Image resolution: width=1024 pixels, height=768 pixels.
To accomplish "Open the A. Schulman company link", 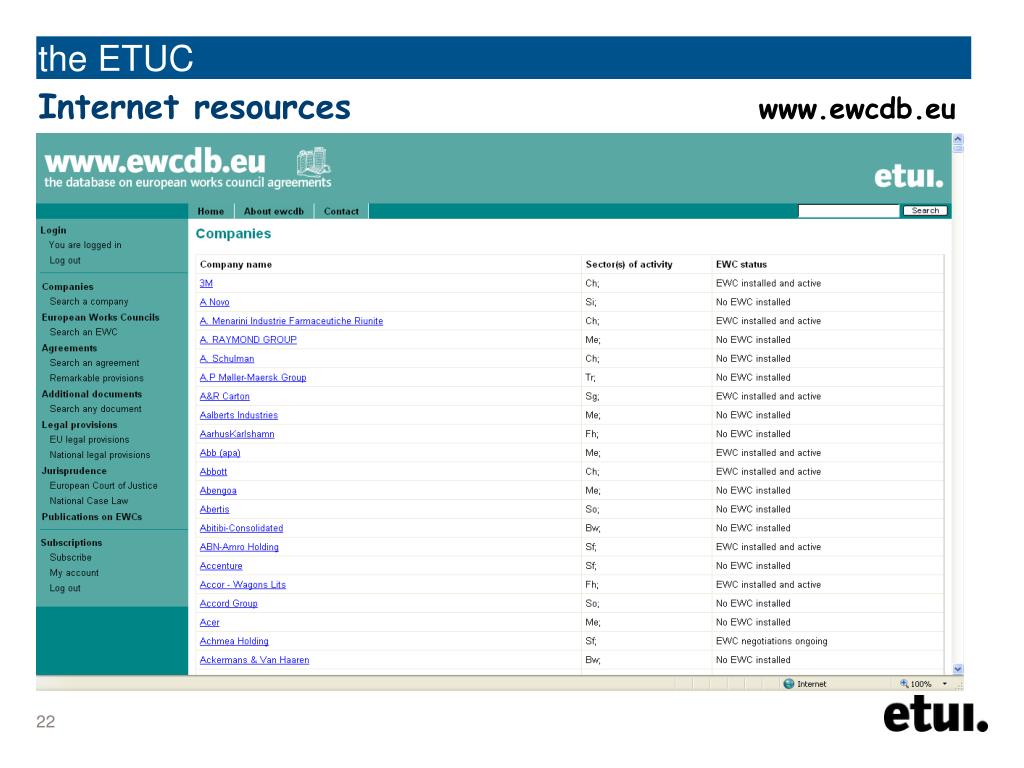I will click(227, 359).
